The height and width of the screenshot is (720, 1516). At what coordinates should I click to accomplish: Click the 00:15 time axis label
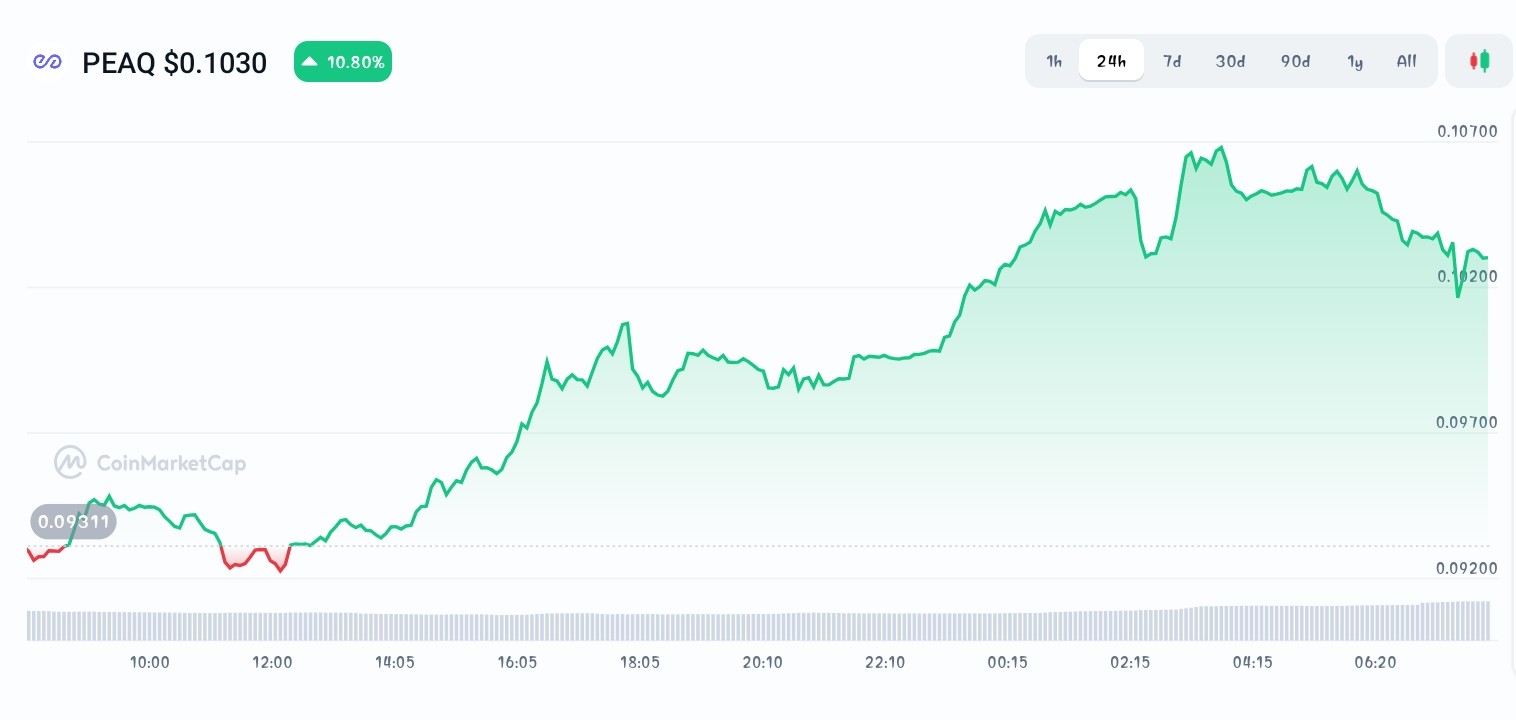tap(1007, 662)
